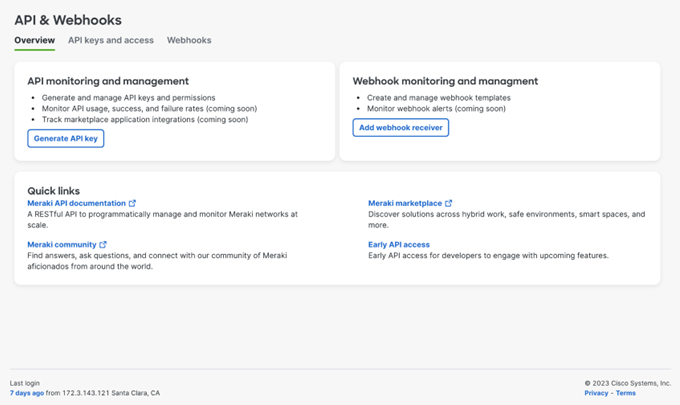Click external link icon beside Meraki community
Image resolution: width=680 pixels, height=405 pixels.
click(103, 244)
